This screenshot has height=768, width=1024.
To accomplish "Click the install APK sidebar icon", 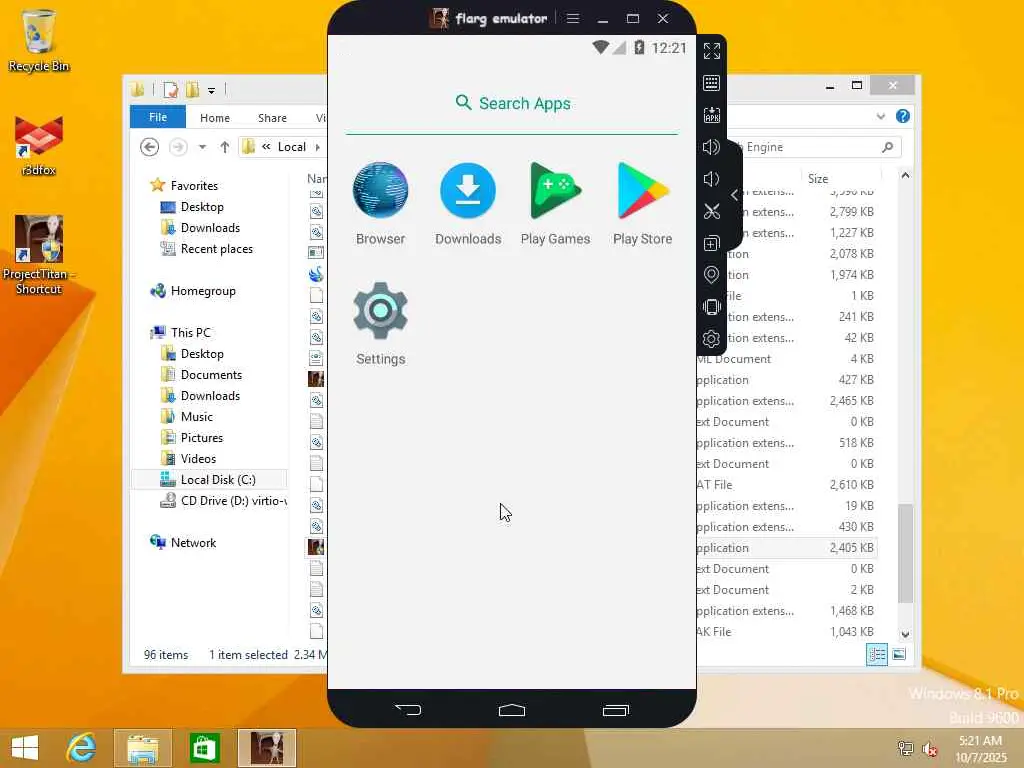I will (711, 115).
